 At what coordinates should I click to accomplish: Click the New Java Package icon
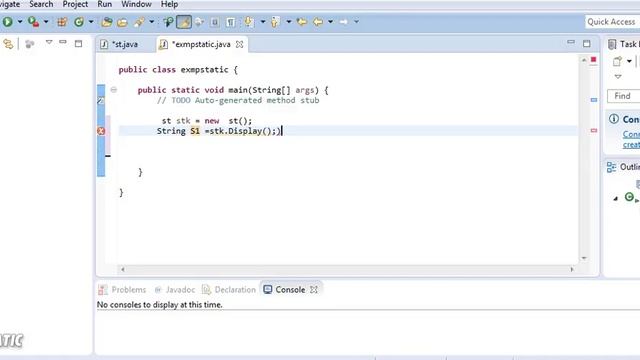pyautogui.click(x=62, y=22)
